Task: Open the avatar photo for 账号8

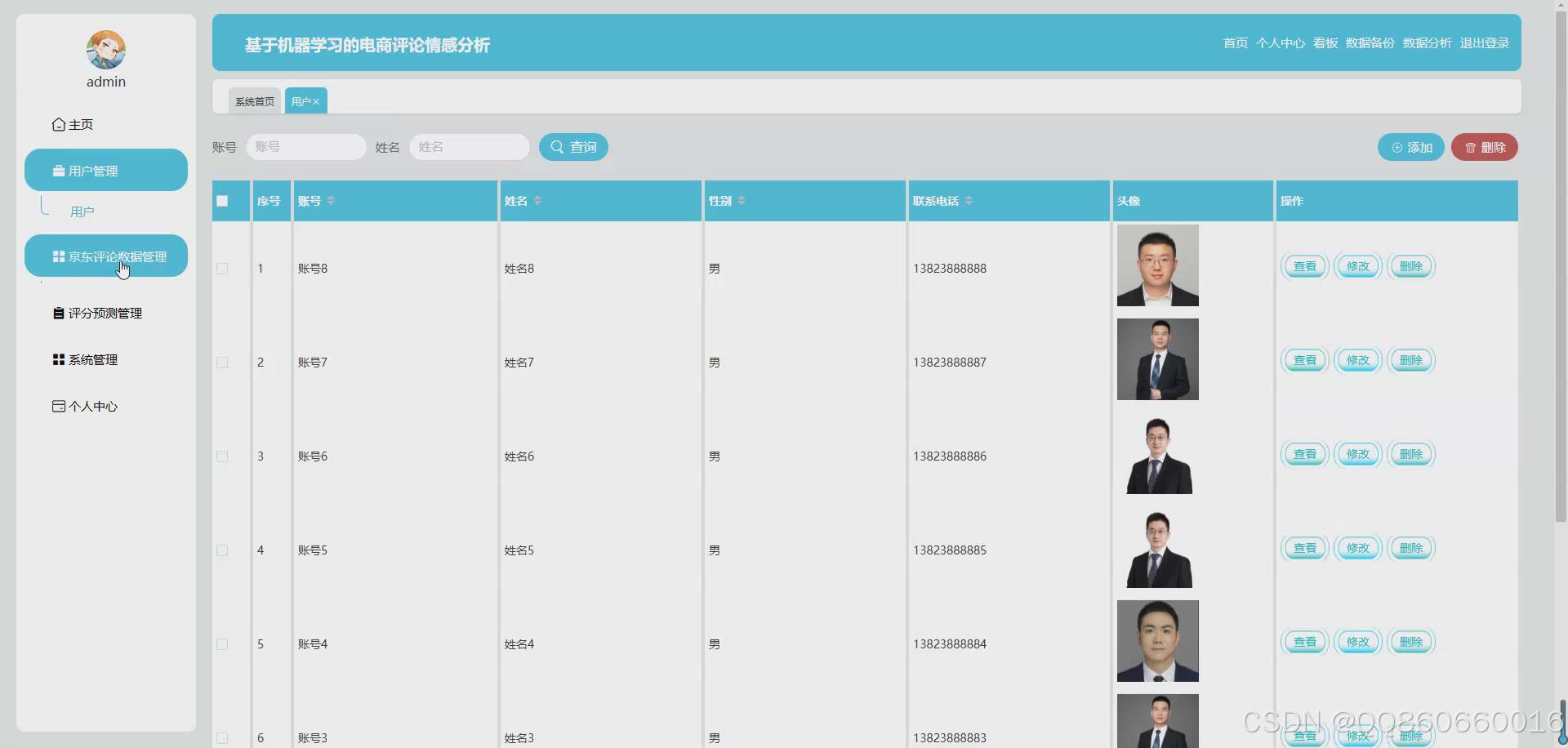Action: point(1158,265)
